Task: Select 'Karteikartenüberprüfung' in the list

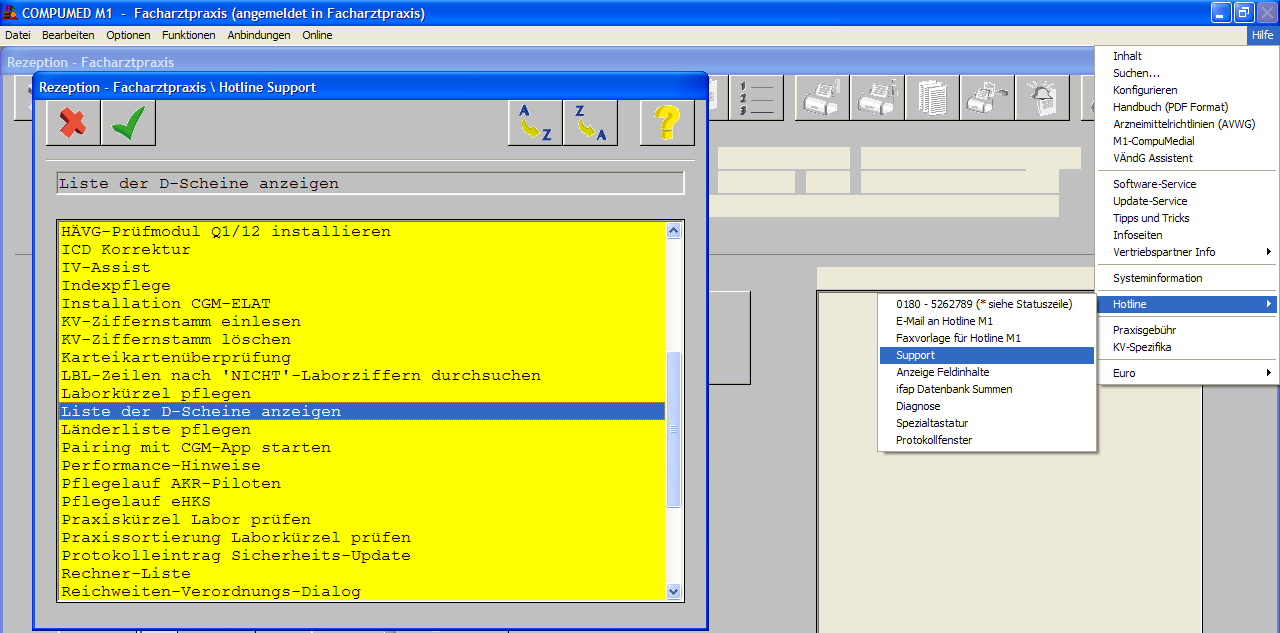Action: 362,357
